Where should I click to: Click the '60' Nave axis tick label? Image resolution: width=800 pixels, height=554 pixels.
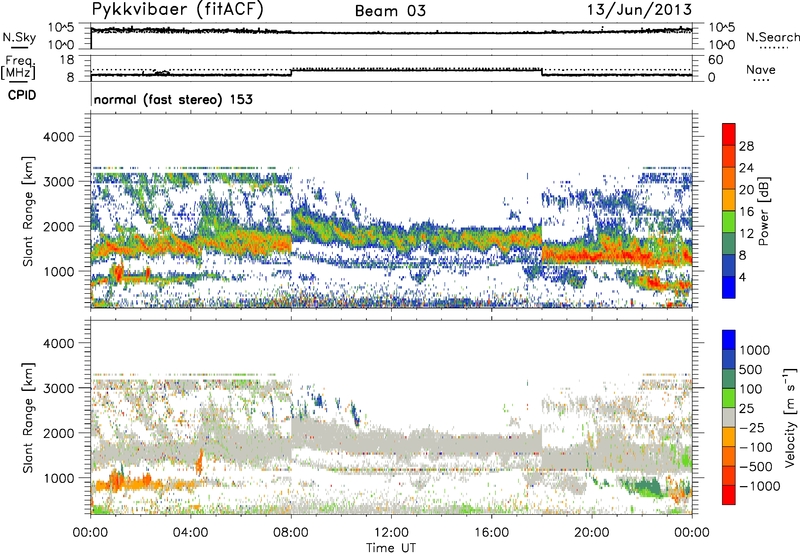coord(715,60)
